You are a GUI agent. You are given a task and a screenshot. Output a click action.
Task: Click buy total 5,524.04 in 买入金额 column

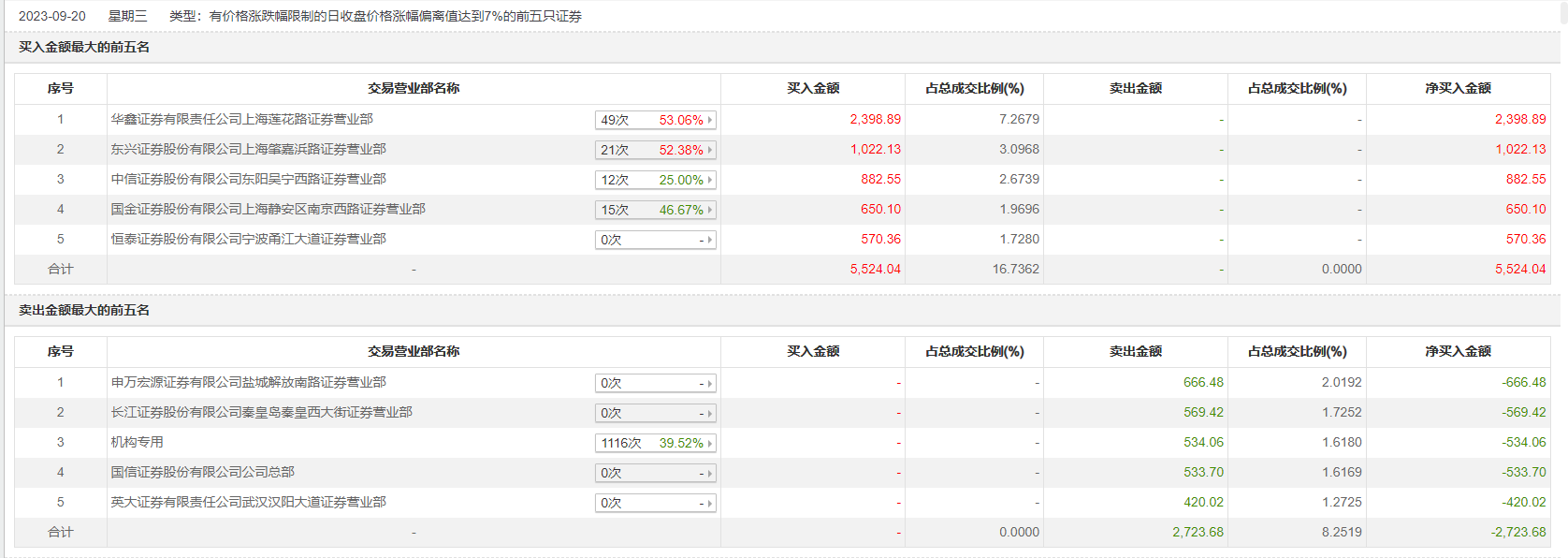[875, 269]
